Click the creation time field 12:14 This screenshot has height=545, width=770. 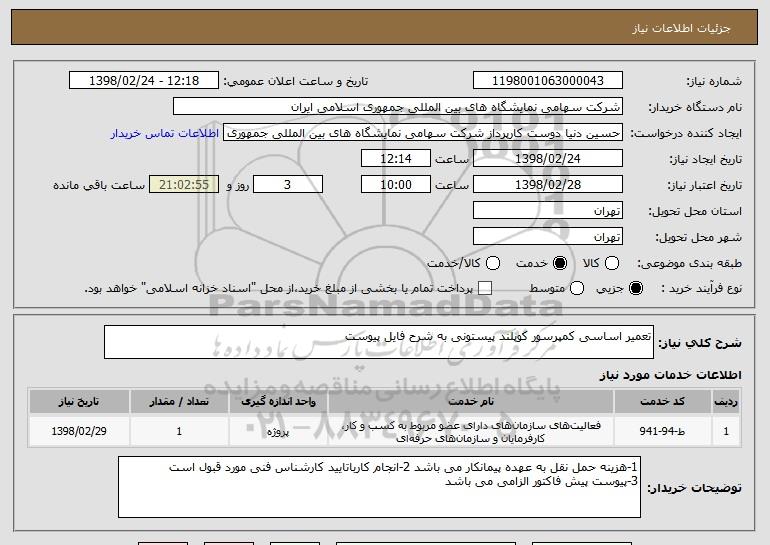(x=396, y=159)
